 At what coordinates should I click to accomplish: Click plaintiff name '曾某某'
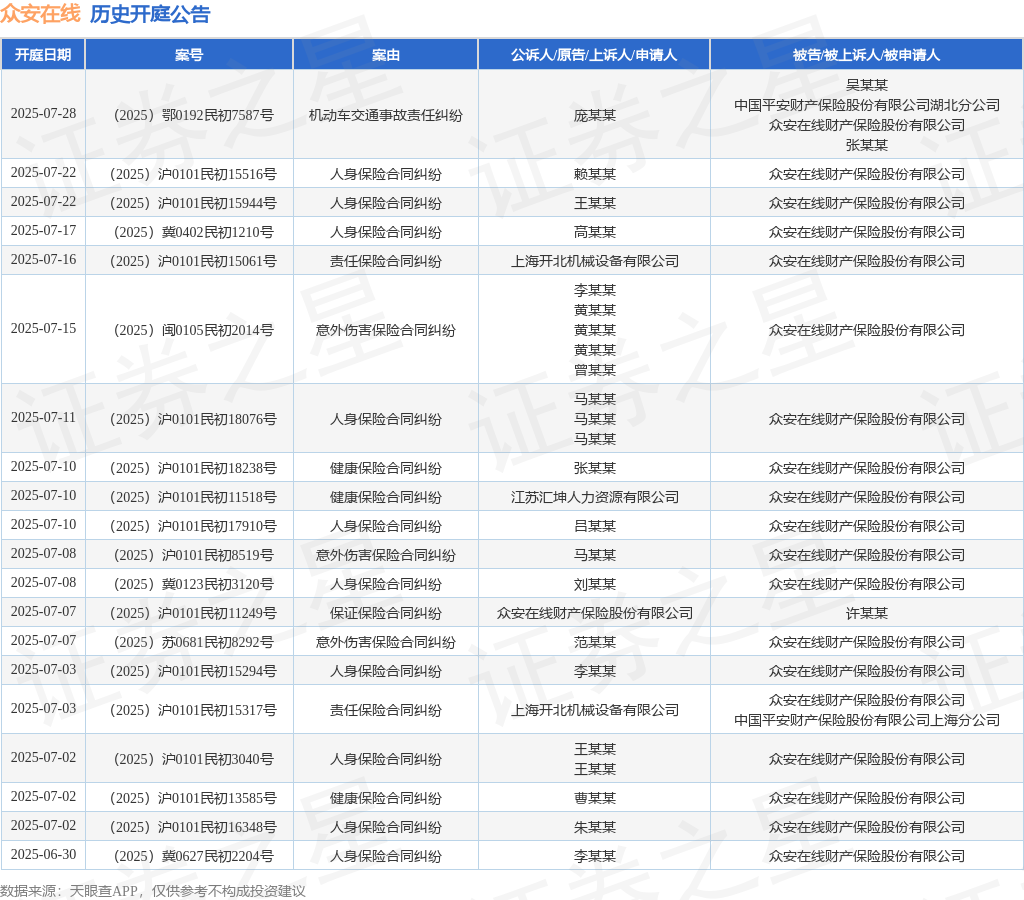pos(594,370)
